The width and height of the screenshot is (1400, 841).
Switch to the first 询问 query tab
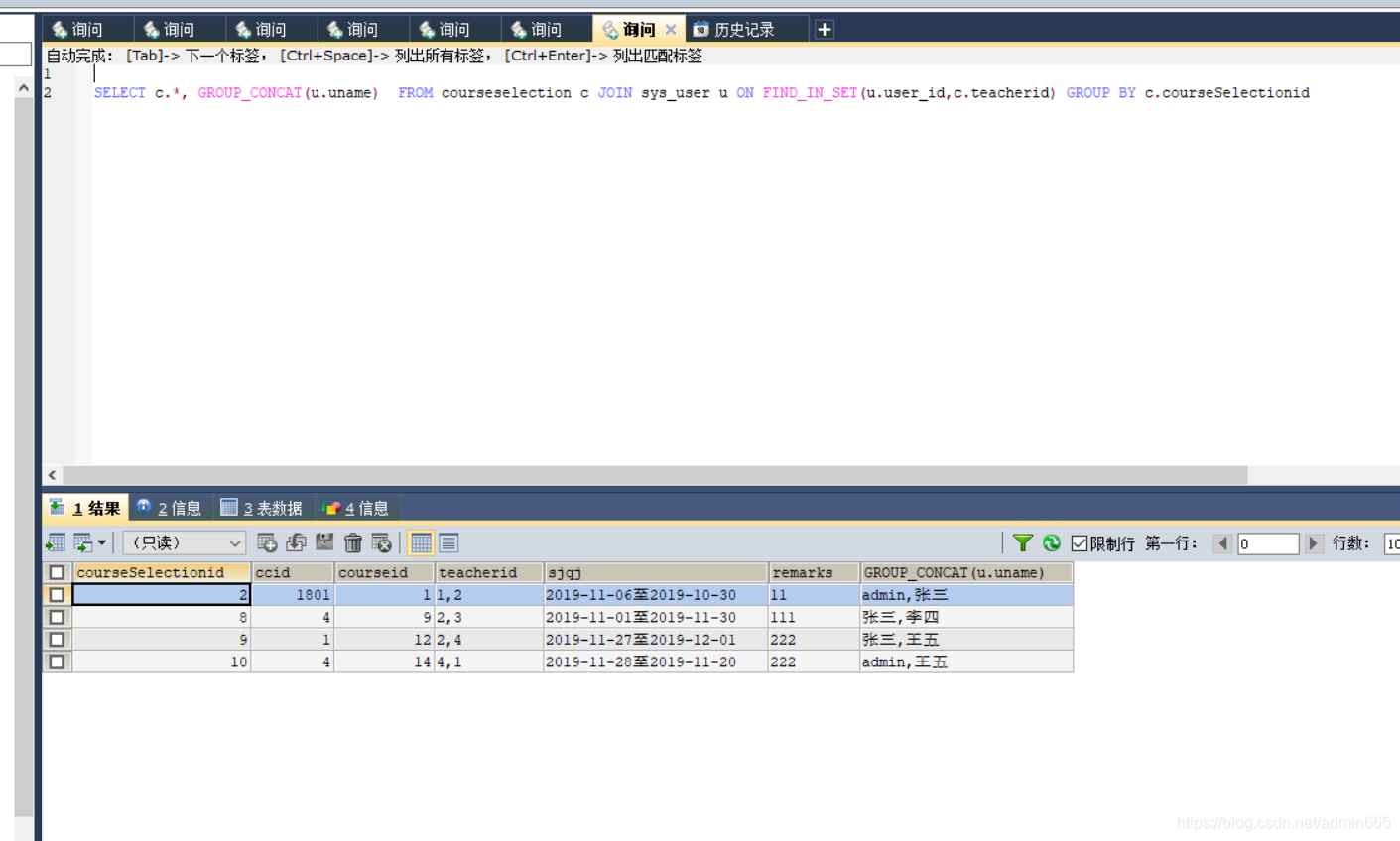(x=86, y=30)
